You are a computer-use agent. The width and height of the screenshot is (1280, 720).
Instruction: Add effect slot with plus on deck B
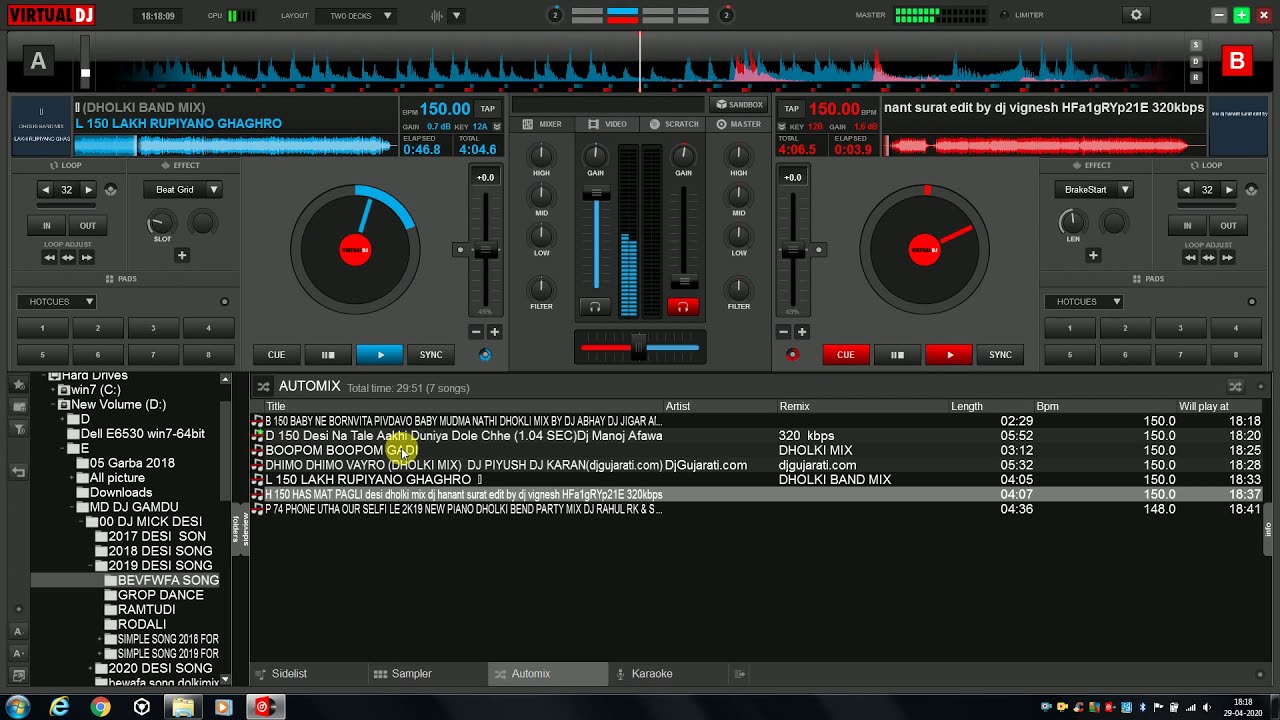point(1093,255)
